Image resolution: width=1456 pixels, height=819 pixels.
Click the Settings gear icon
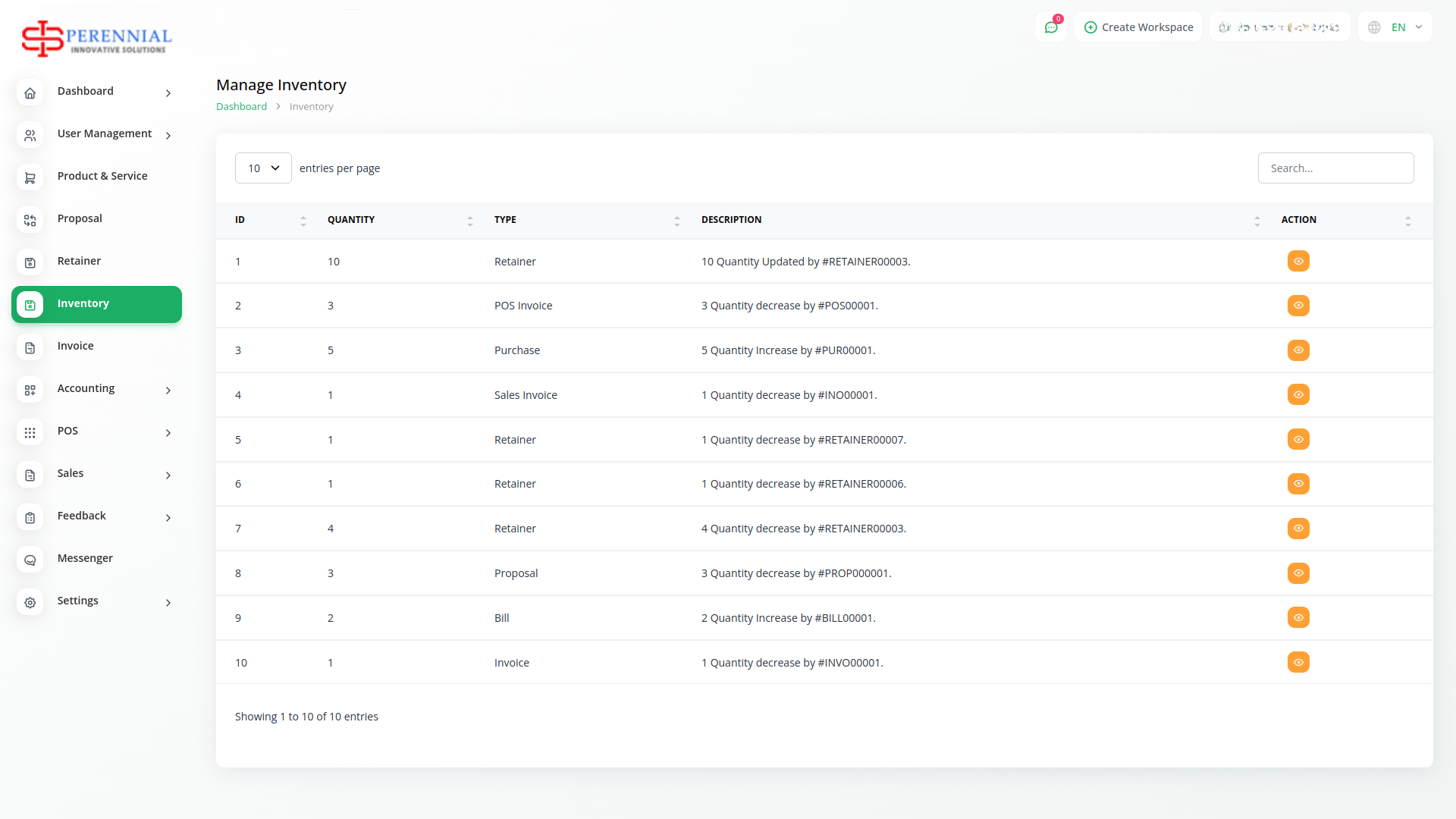click(30, 602)
